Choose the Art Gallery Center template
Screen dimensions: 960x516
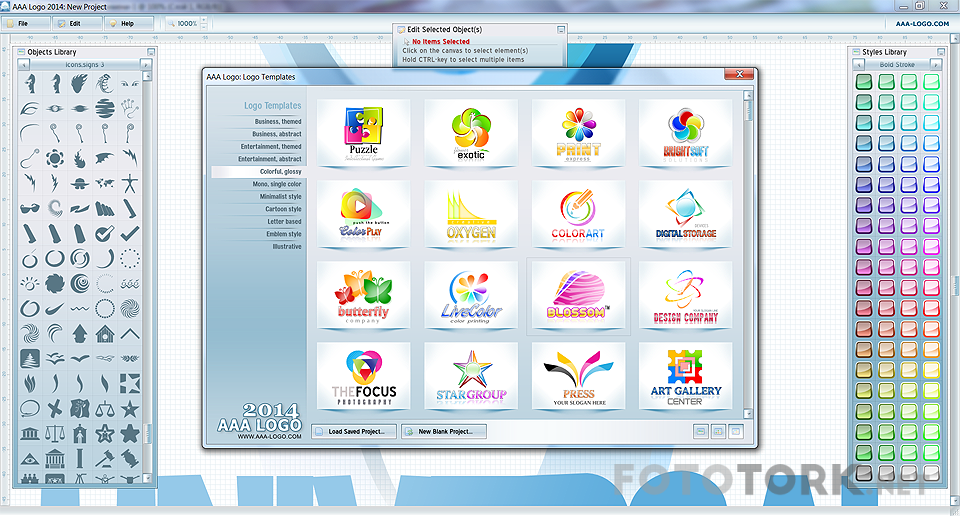[x=685, y=376]
